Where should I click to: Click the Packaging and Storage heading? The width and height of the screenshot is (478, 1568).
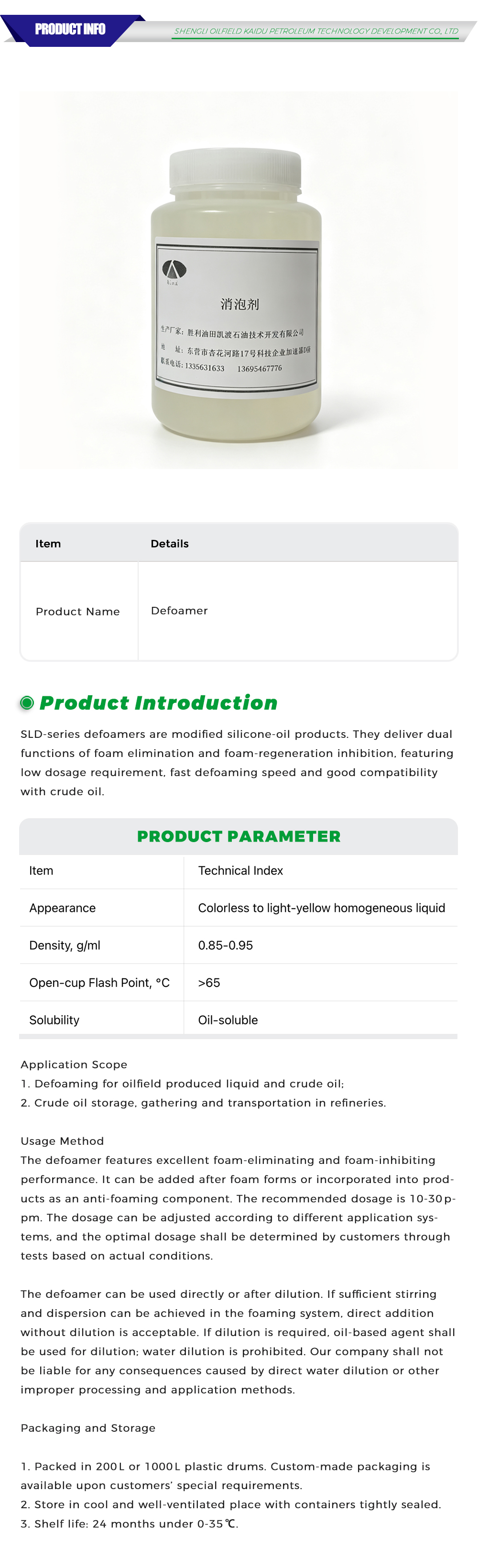(x=88, y=1428)
